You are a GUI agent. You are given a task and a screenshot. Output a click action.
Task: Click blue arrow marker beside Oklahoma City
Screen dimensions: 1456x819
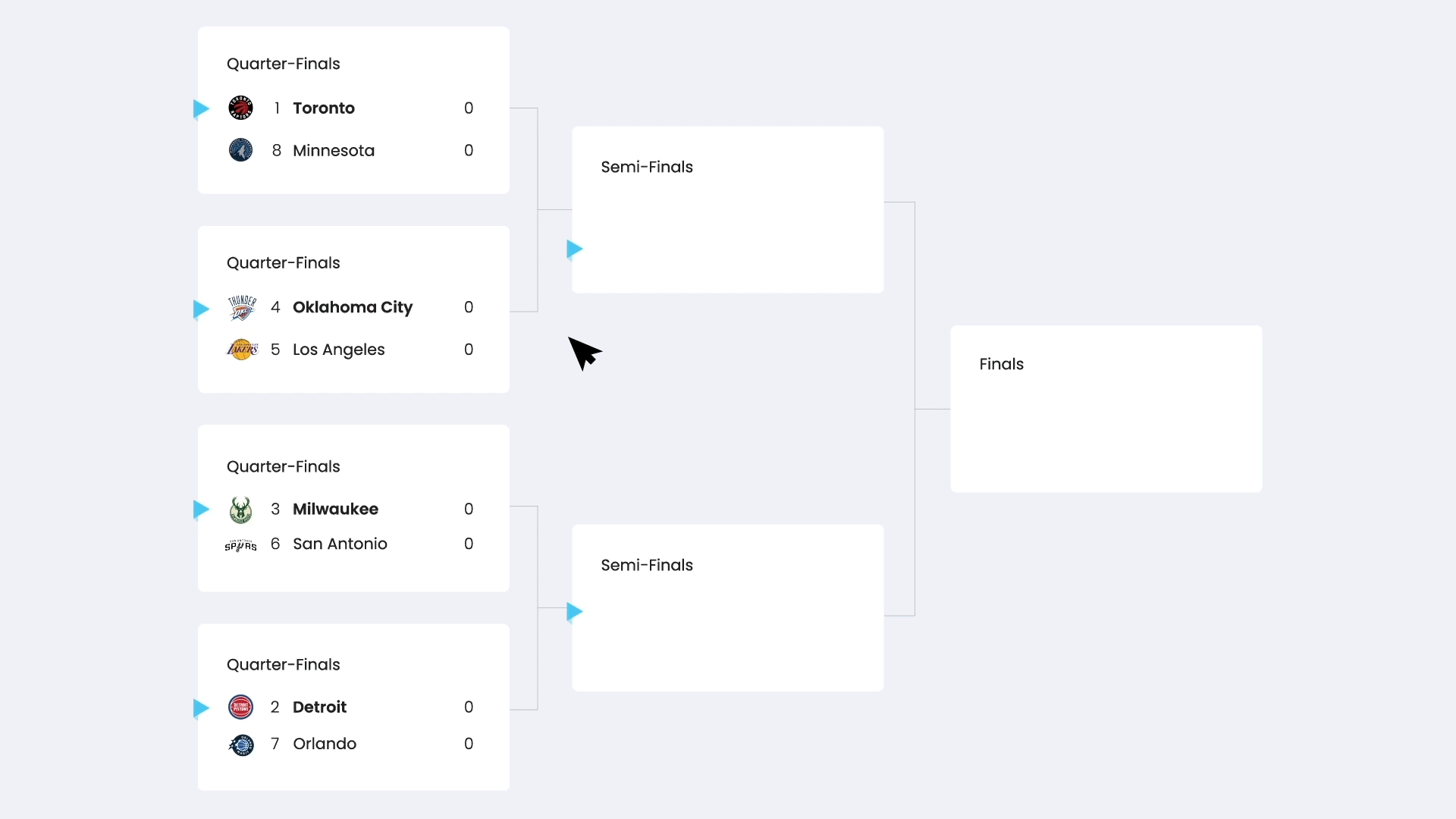tap(201, 309)
